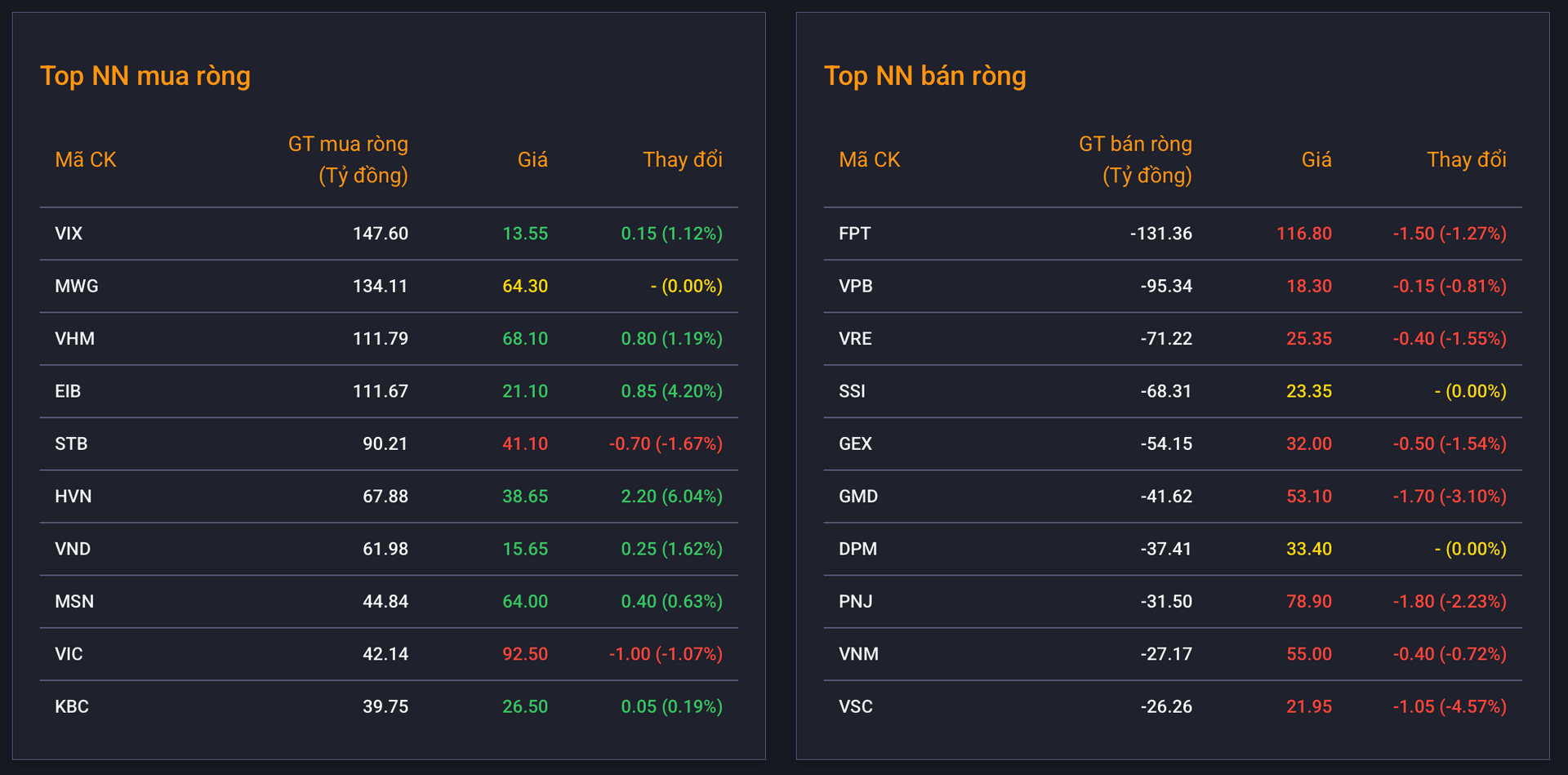Click change value -1.50 (-1.27%)
This screenshot has width=1568, height=775.
1450,234
